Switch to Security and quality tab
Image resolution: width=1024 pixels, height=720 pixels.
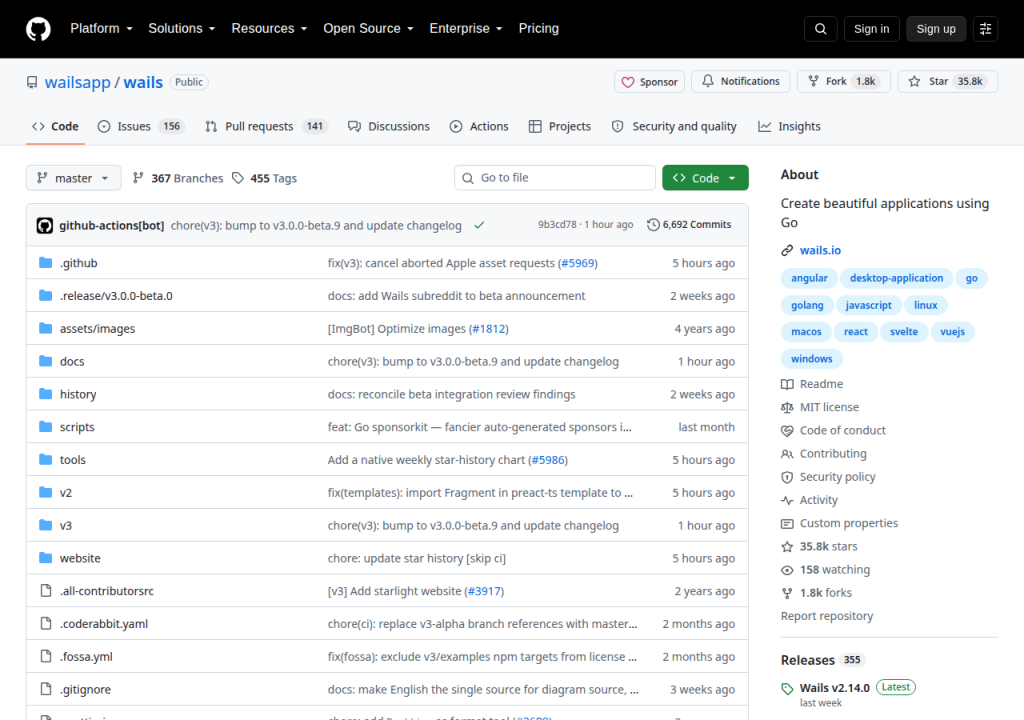coord(674,127)
